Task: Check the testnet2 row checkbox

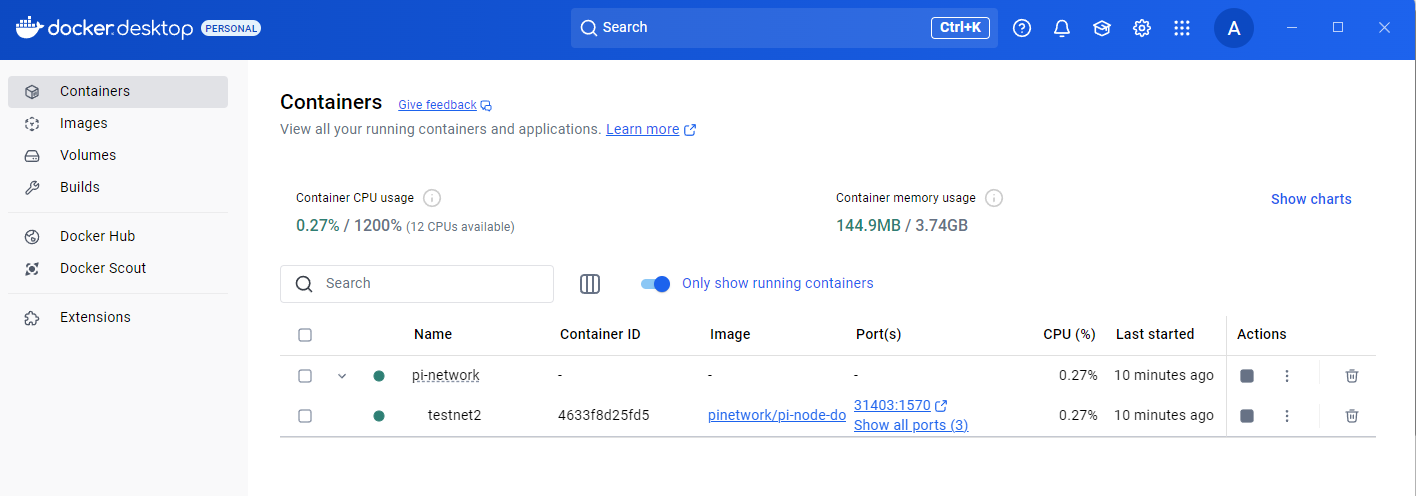Action: click(305, 416)
